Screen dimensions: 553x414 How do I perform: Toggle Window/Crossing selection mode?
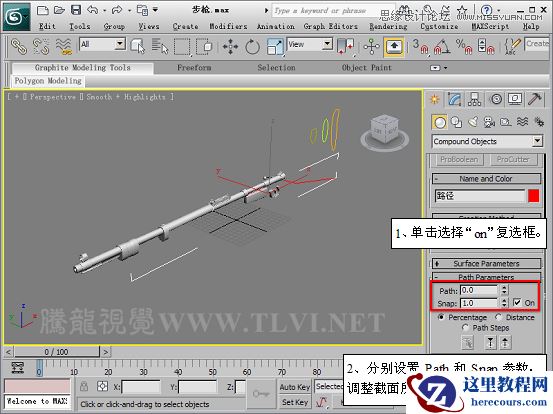click(204, 46)
